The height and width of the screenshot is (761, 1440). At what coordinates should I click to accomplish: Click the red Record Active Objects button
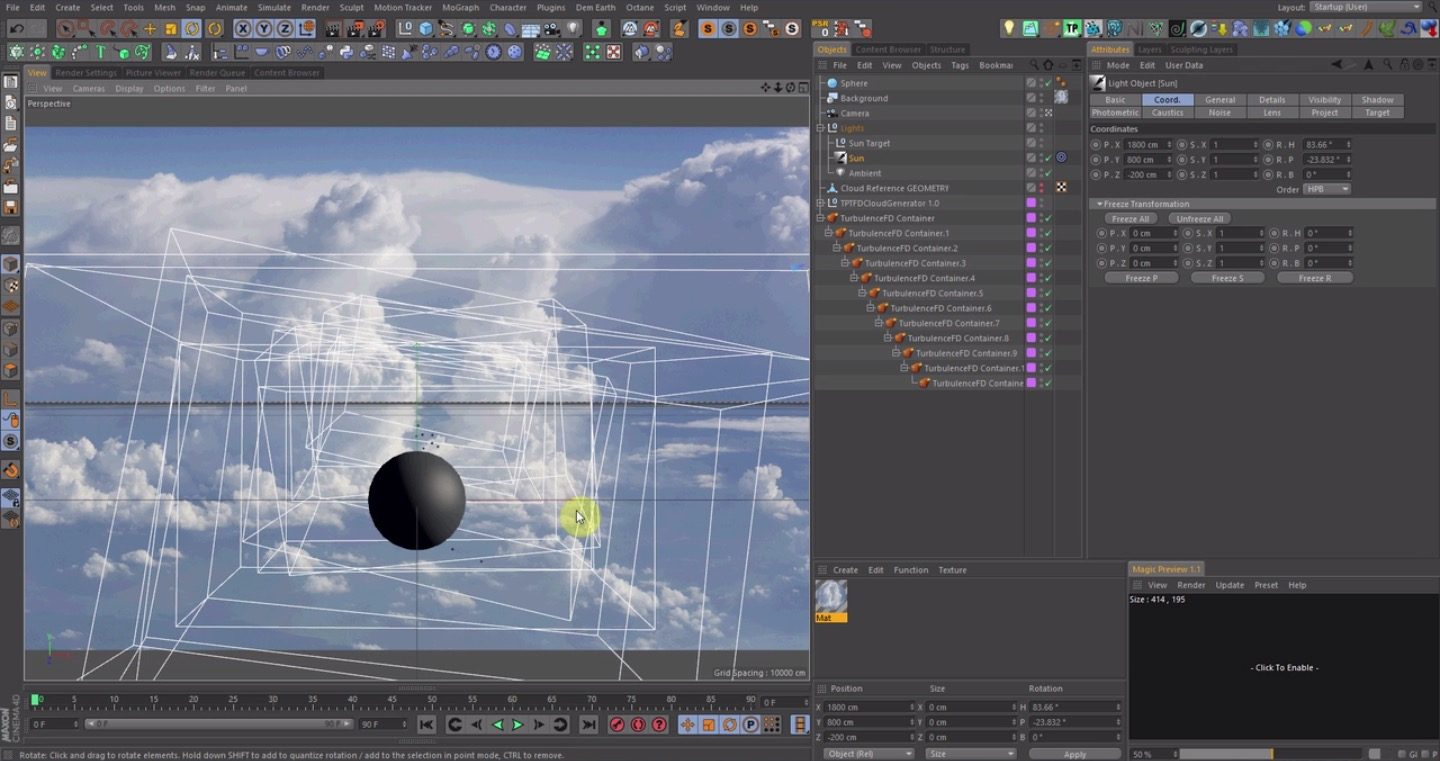tap(617, 725)
